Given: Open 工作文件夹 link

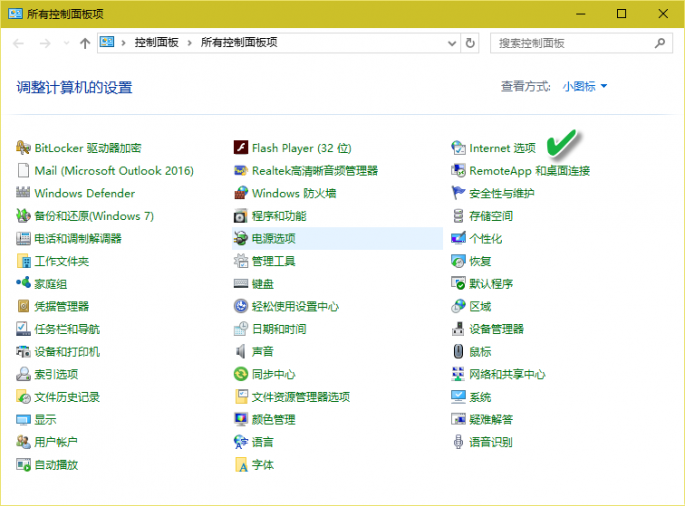Looking at the screenshot, I should point(62,261).
